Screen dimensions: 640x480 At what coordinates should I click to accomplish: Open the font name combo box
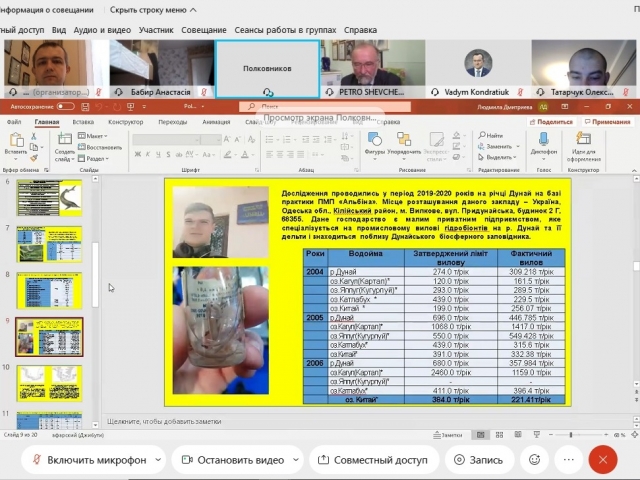point(166,140)
